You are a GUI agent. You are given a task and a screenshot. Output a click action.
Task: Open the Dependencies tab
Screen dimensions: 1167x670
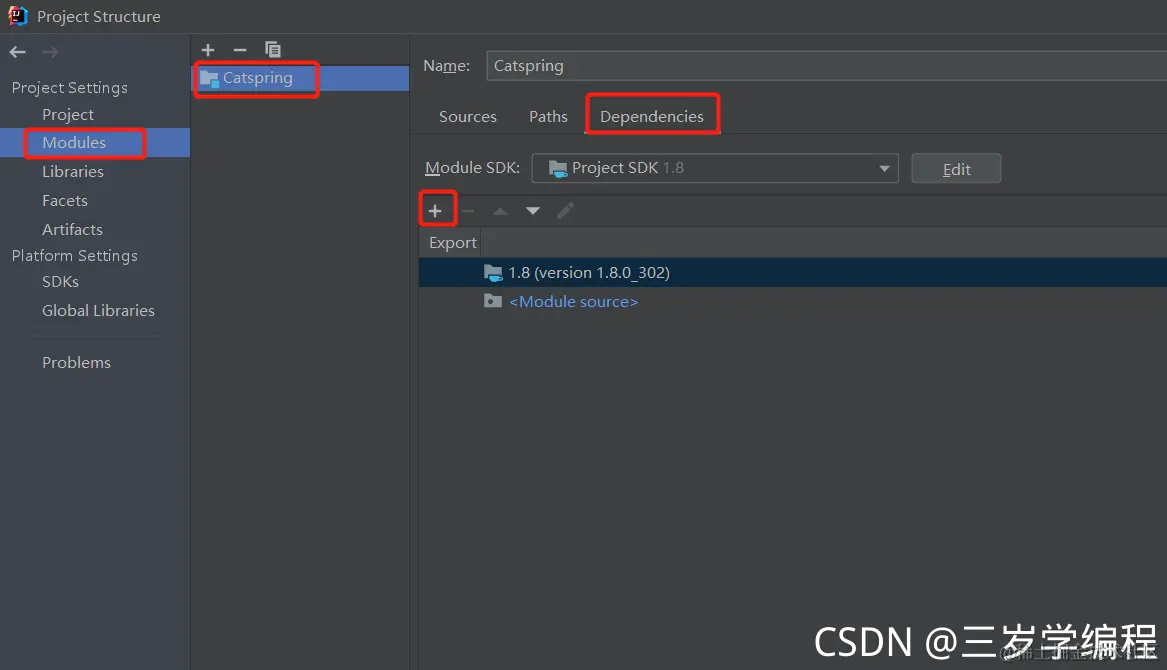click(x=652, y=117)
